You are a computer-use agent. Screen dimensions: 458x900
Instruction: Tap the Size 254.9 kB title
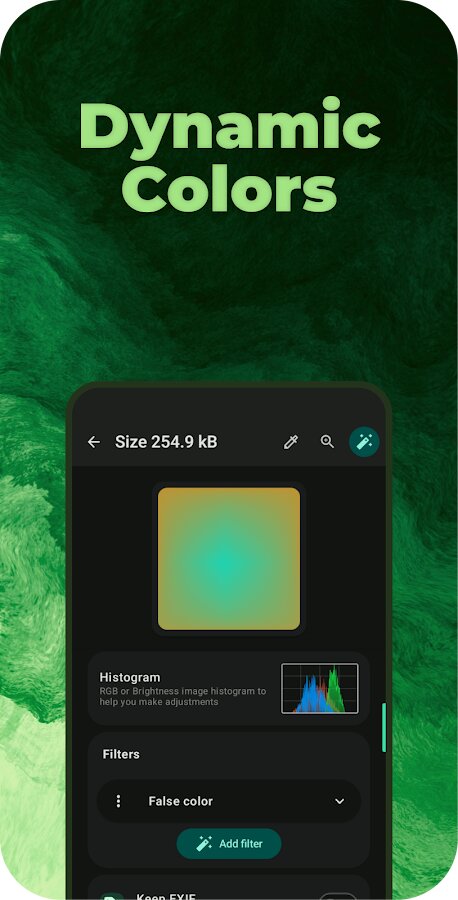[x=166, y=442]
